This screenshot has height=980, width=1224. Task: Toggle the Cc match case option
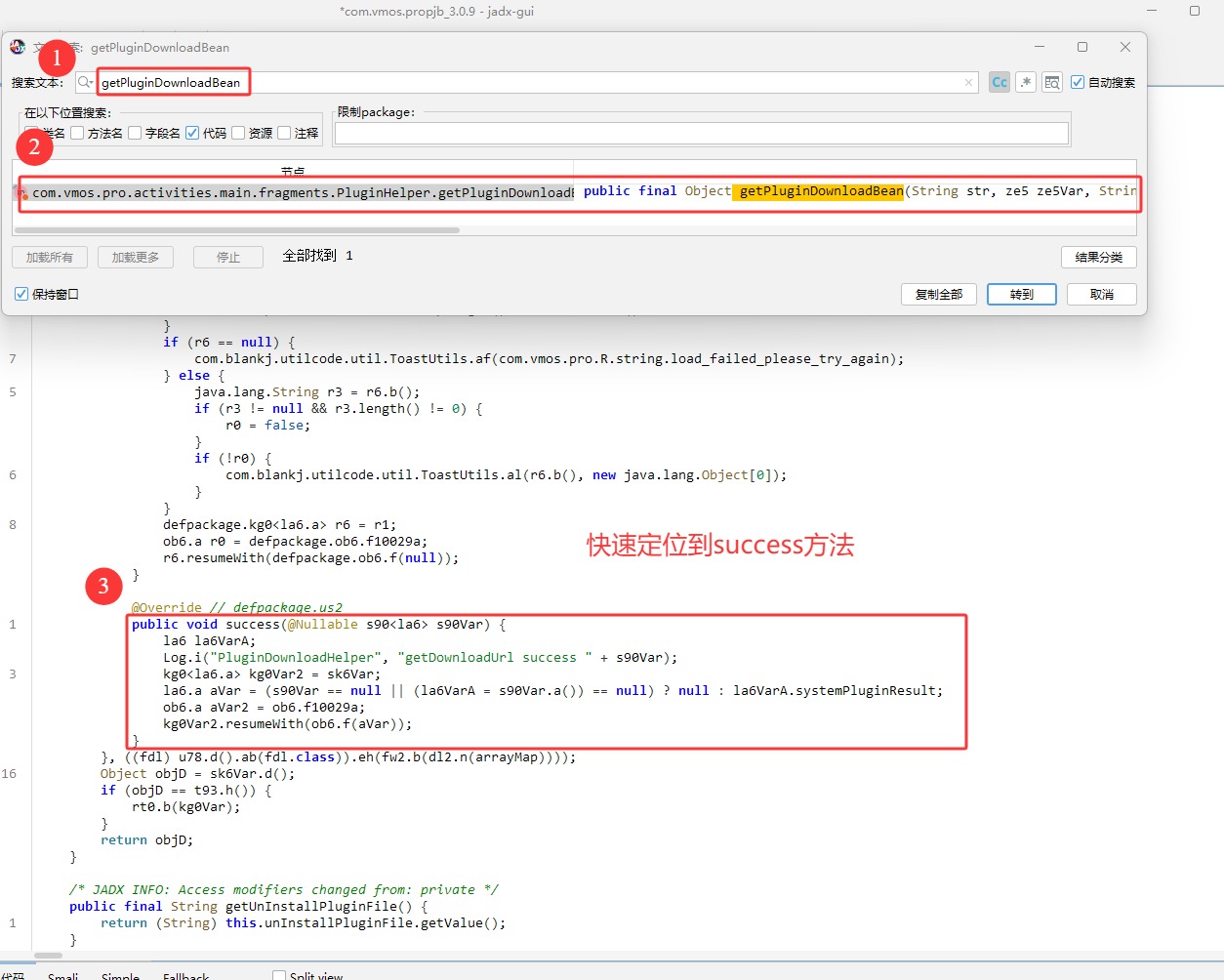pos(1000,82)
